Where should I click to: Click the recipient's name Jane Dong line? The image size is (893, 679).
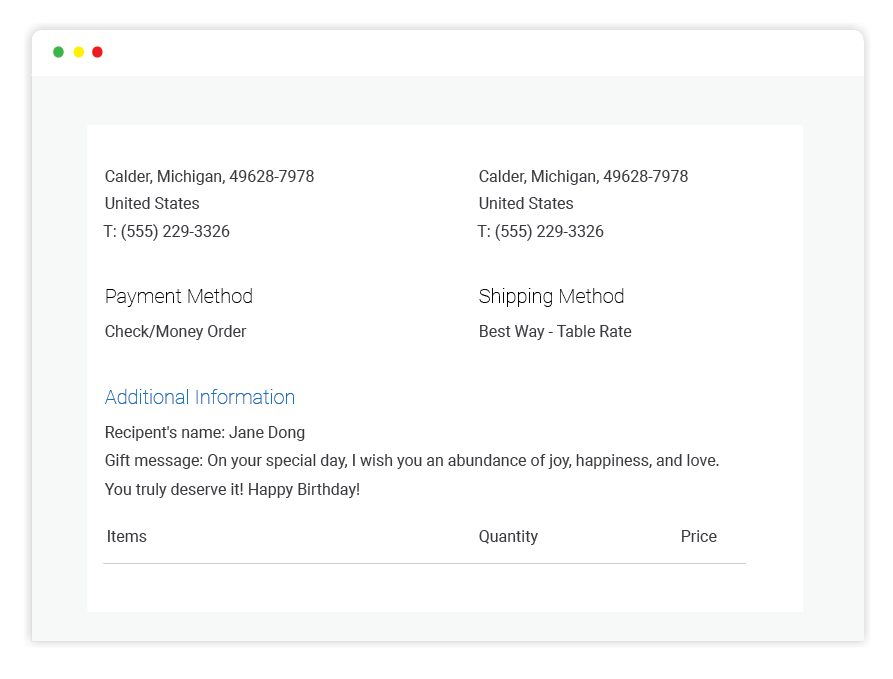tap(205, 432)
